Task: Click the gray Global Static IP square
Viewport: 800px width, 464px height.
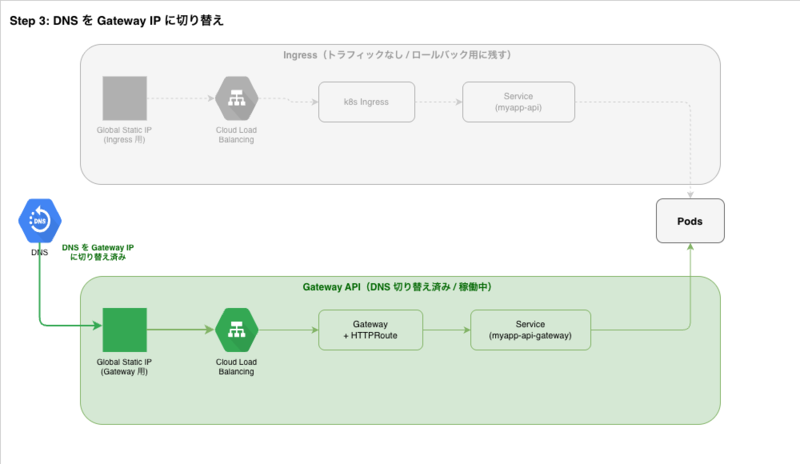Action: pos(124,98)
